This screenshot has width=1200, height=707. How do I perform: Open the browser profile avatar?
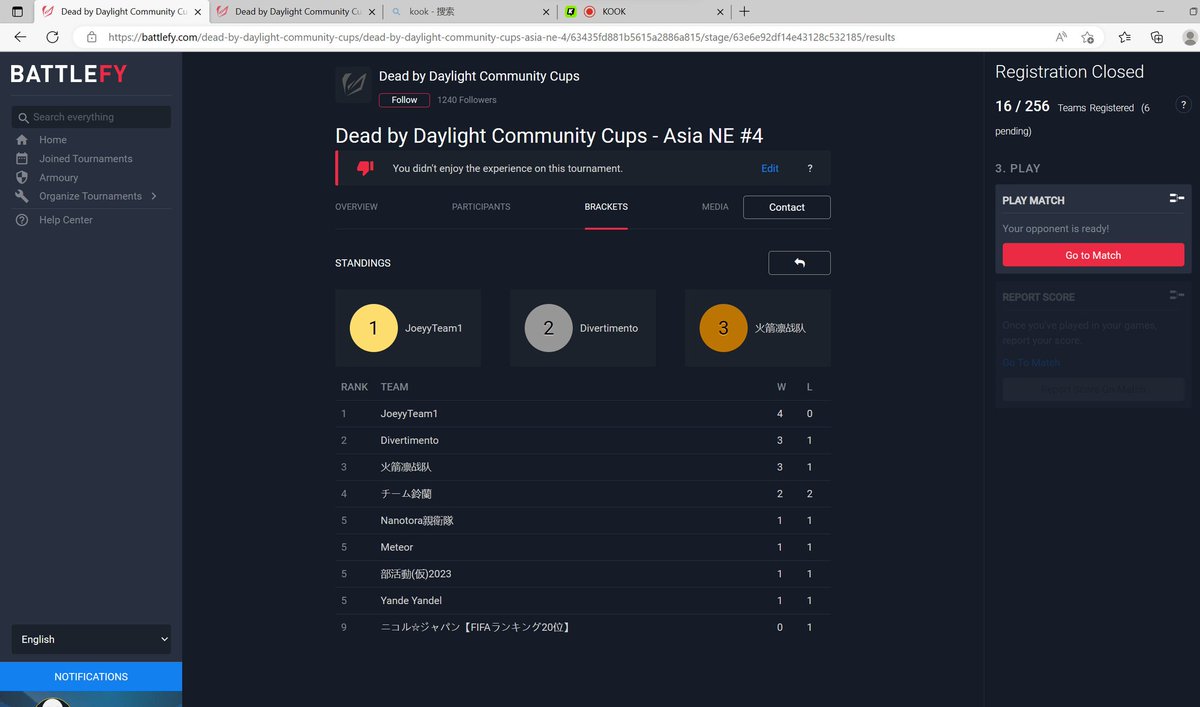[1189, 37]
